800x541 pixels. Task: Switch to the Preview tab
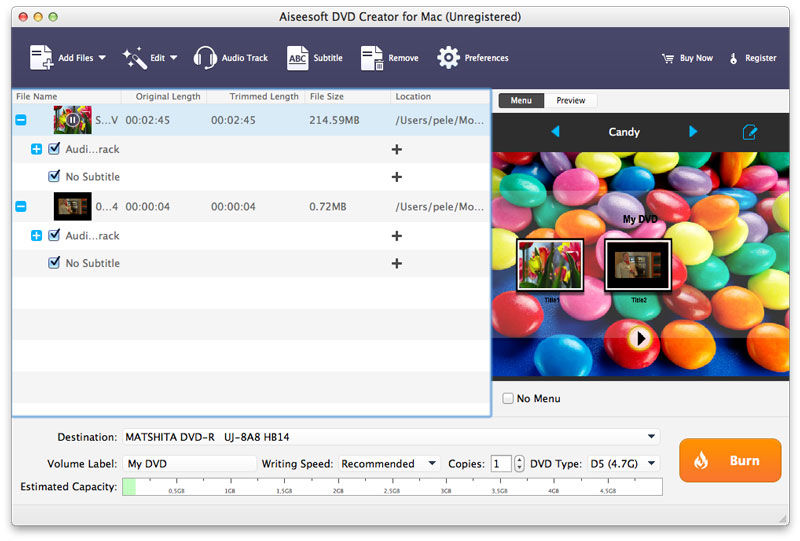point(570,101)
